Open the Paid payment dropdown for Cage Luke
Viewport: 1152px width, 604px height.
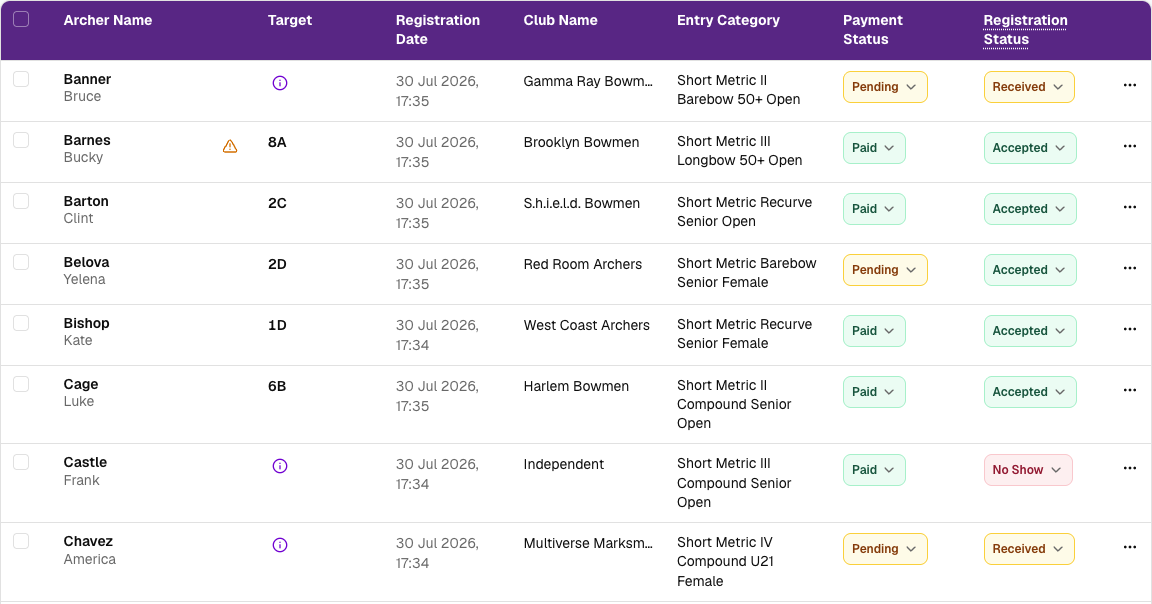pyautogui.click(x=874, y=392)
